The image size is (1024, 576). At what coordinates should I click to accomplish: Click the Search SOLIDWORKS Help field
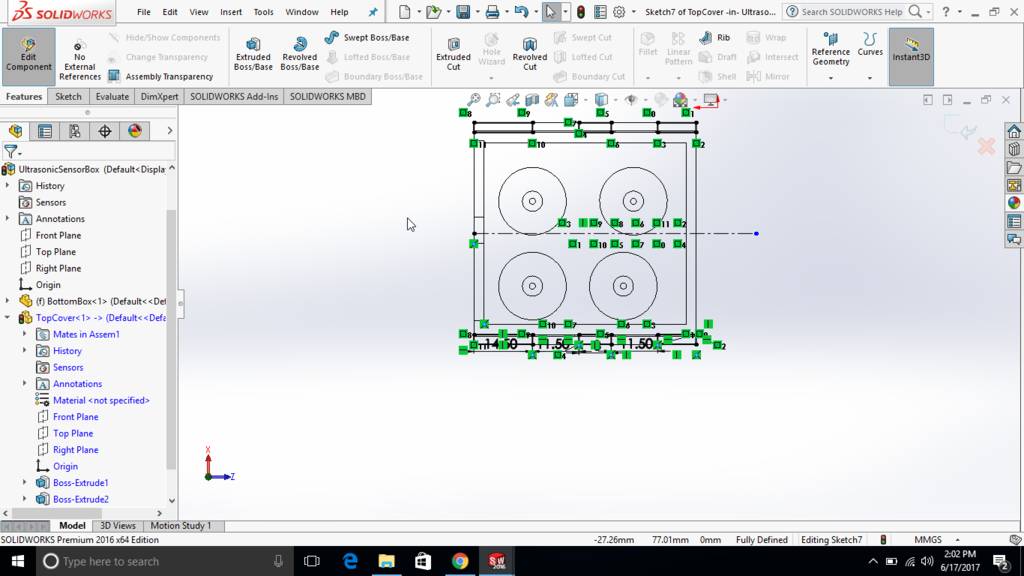pos(852,12)
